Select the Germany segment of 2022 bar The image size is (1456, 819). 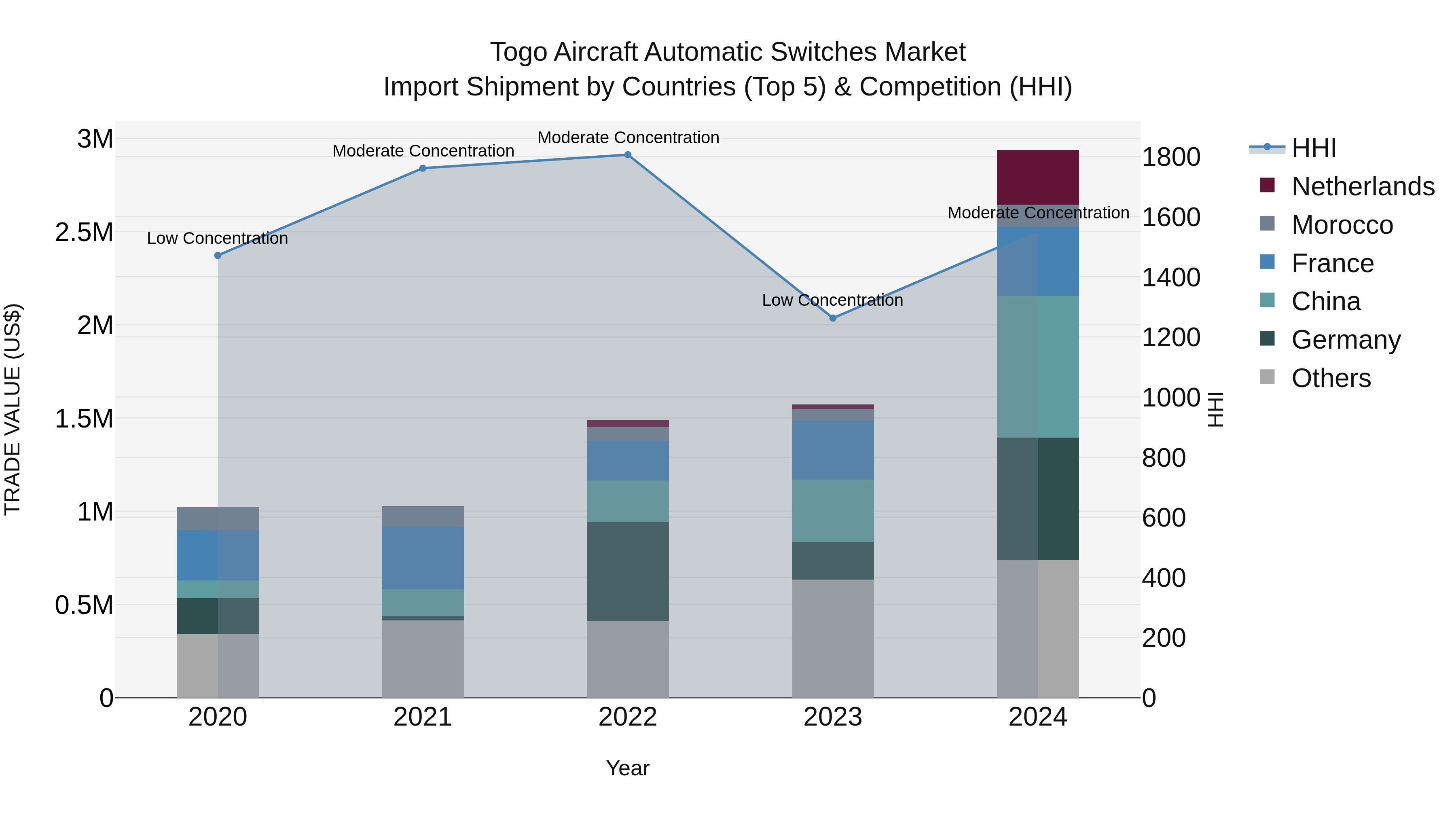tap(627, 571)
